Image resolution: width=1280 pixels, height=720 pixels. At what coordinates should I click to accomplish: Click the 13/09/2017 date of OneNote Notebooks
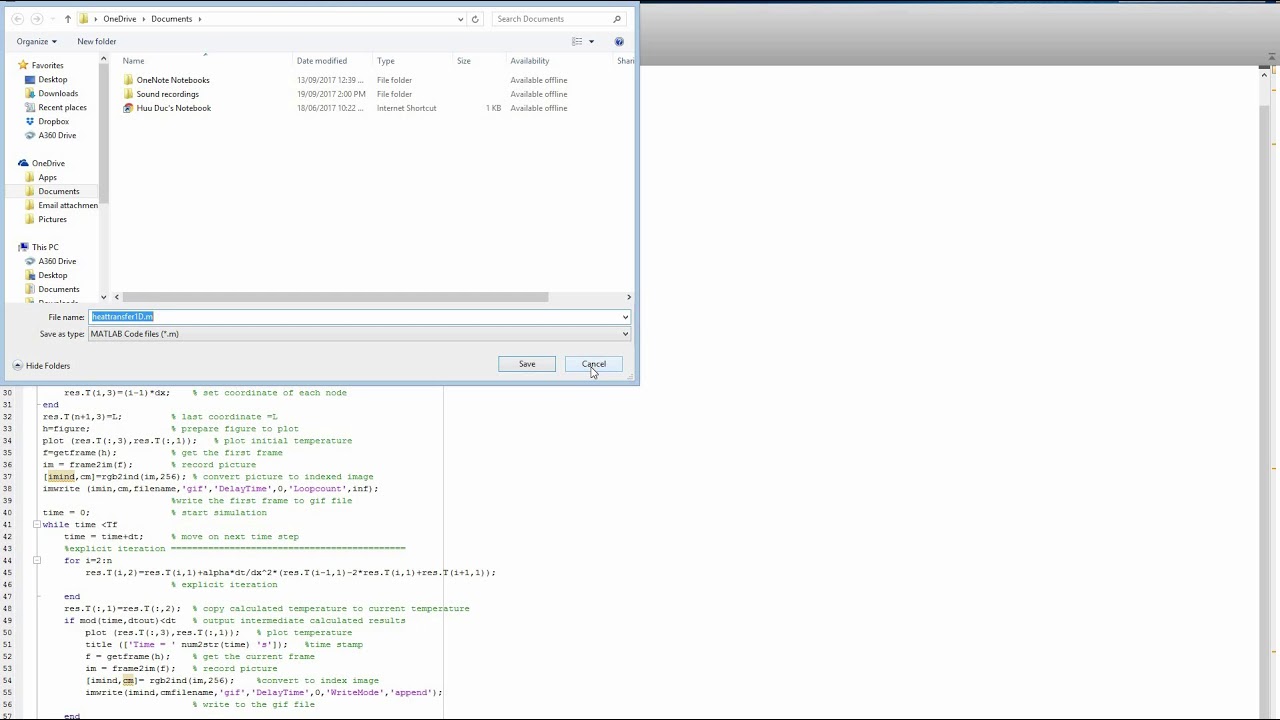coord(330,80)
